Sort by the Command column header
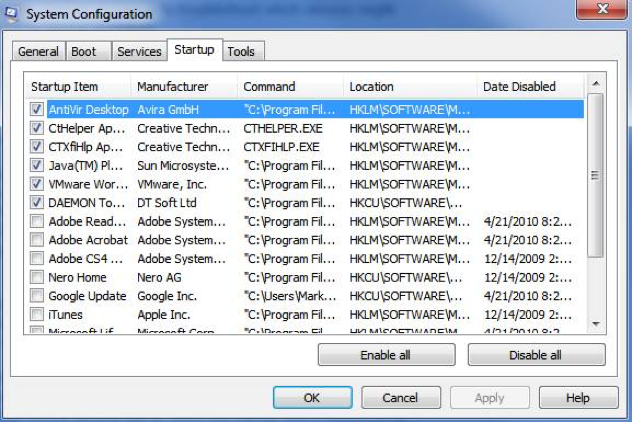This screenshot has width=632, height=422. [291, 86]
